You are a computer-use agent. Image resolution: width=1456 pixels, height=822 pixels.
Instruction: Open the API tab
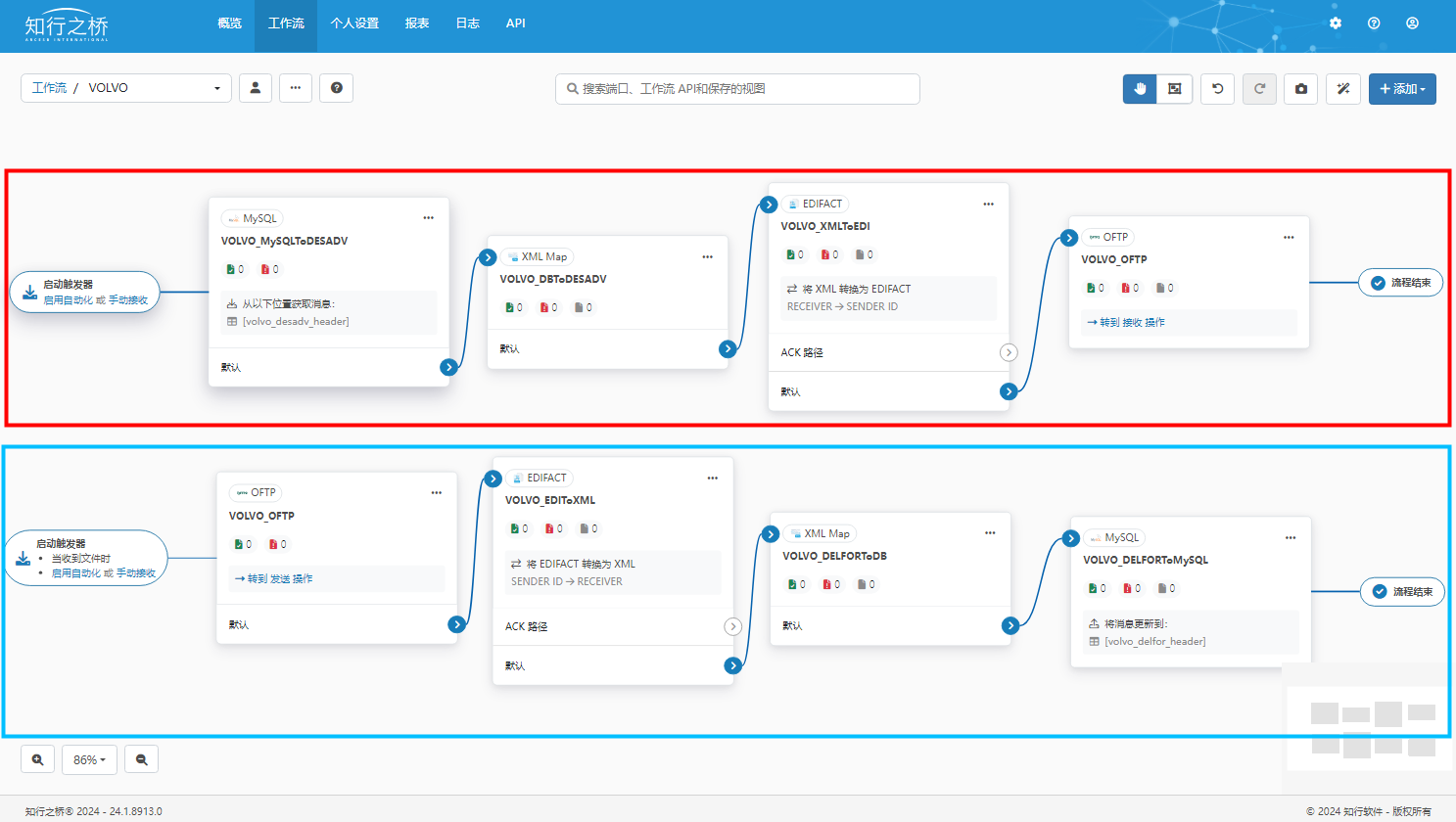tap(516, 23)
